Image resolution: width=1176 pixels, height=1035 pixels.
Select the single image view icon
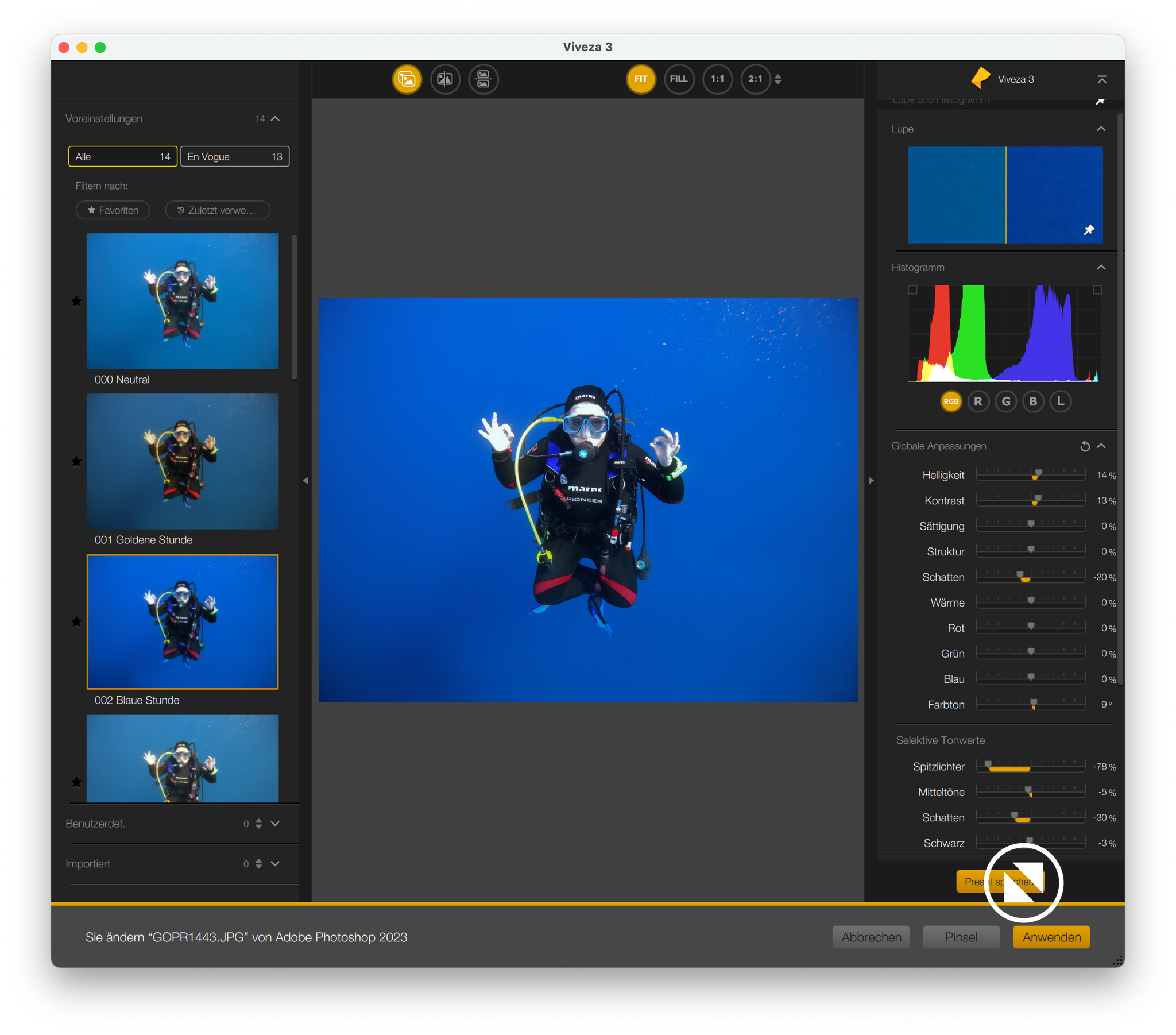[407, 79]
